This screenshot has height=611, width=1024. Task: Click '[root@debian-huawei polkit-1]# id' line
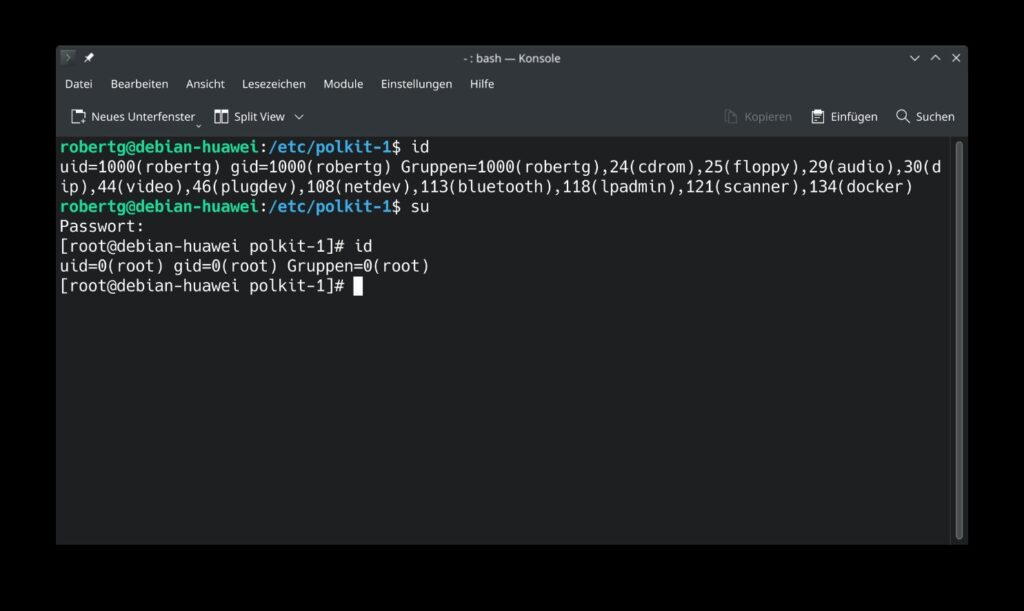pos(216,246)
